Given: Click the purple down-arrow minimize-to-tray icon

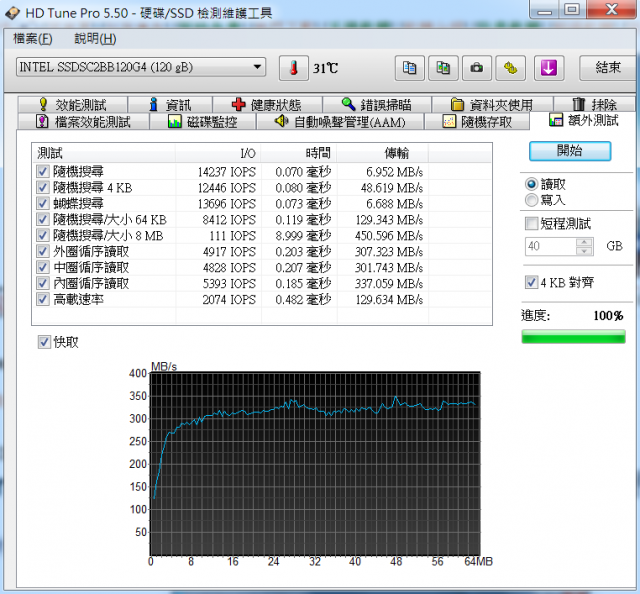Looking at the screenshot, I should (549, 68).
